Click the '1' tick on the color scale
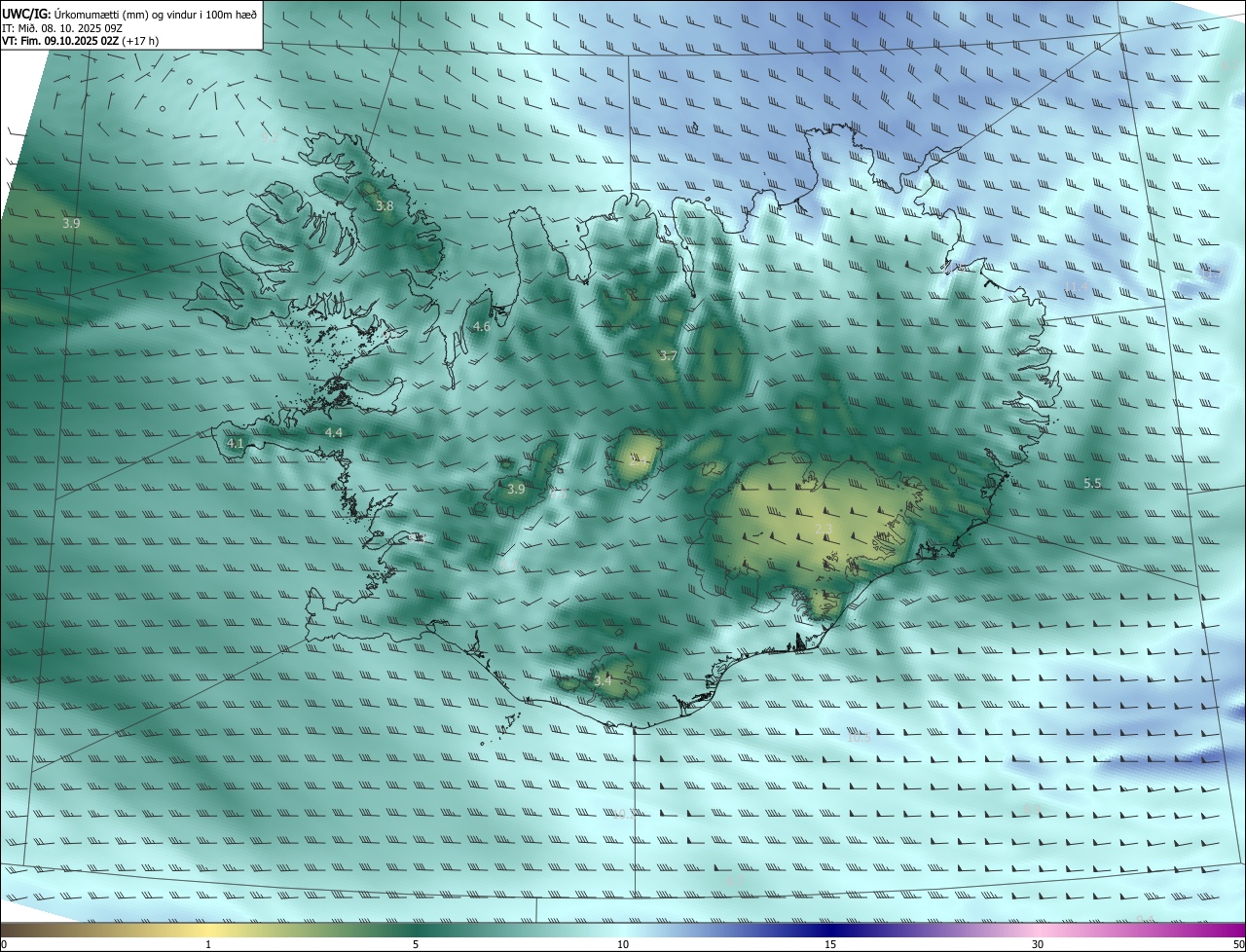Screen dimensions: 1246x952 point(208,944)
